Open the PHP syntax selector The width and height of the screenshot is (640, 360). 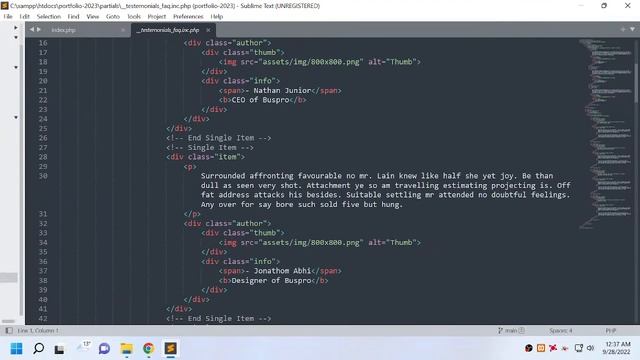[x=611, y=330]
